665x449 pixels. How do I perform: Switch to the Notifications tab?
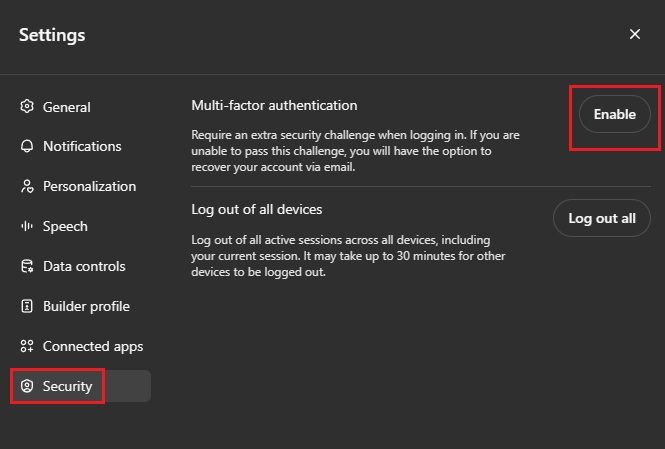[82, 146]
